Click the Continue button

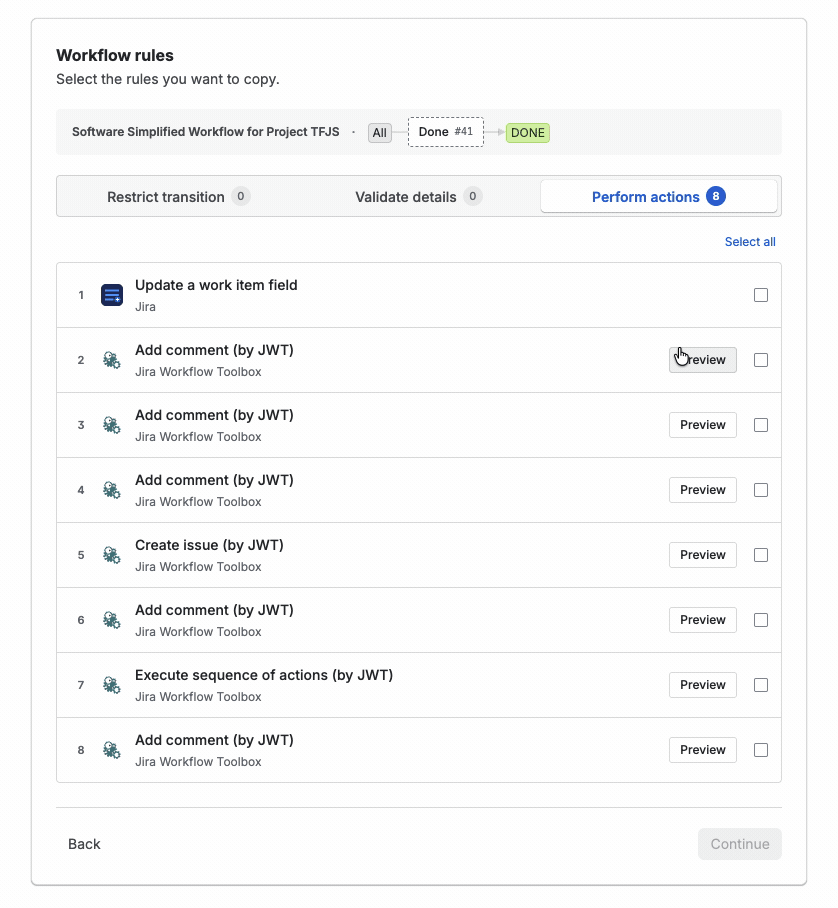click(740, 844)
